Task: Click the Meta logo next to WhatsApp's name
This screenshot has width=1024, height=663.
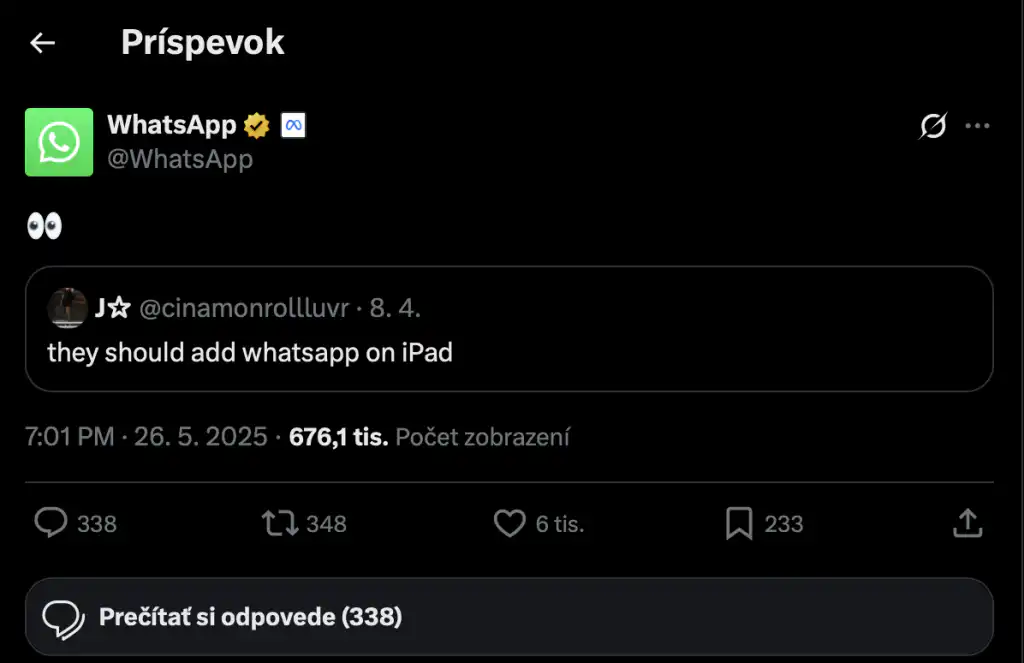Action: tap(290, 124)
